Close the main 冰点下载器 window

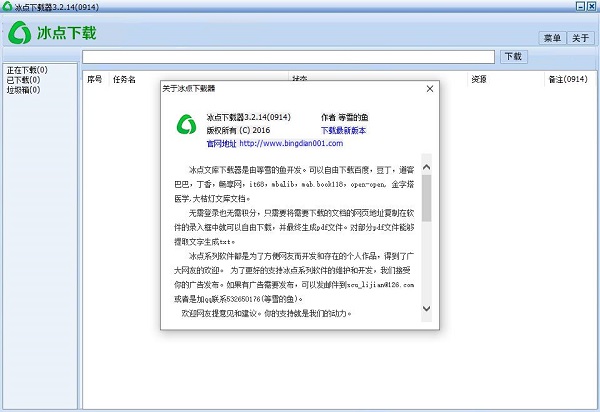(591, 6)
